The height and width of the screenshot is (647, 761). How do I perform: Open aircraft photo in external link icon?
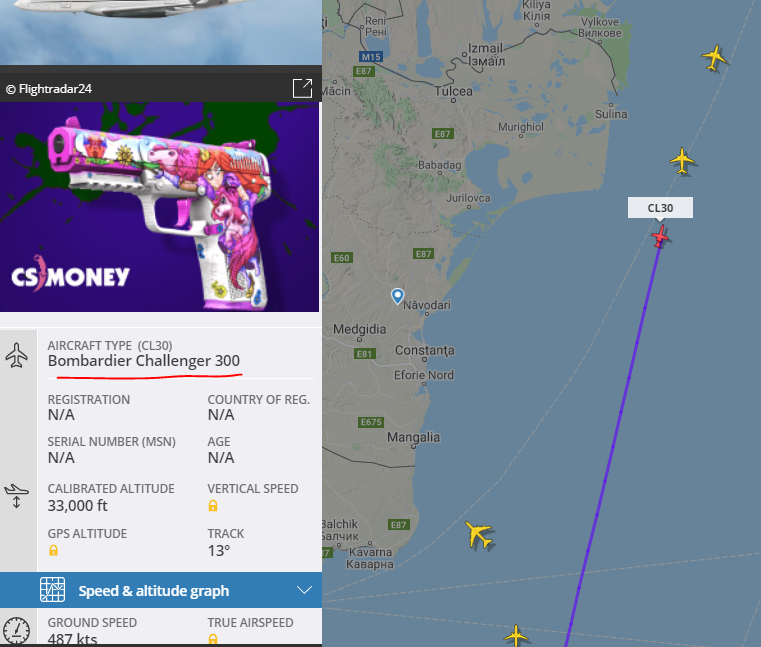pos(302,88)
